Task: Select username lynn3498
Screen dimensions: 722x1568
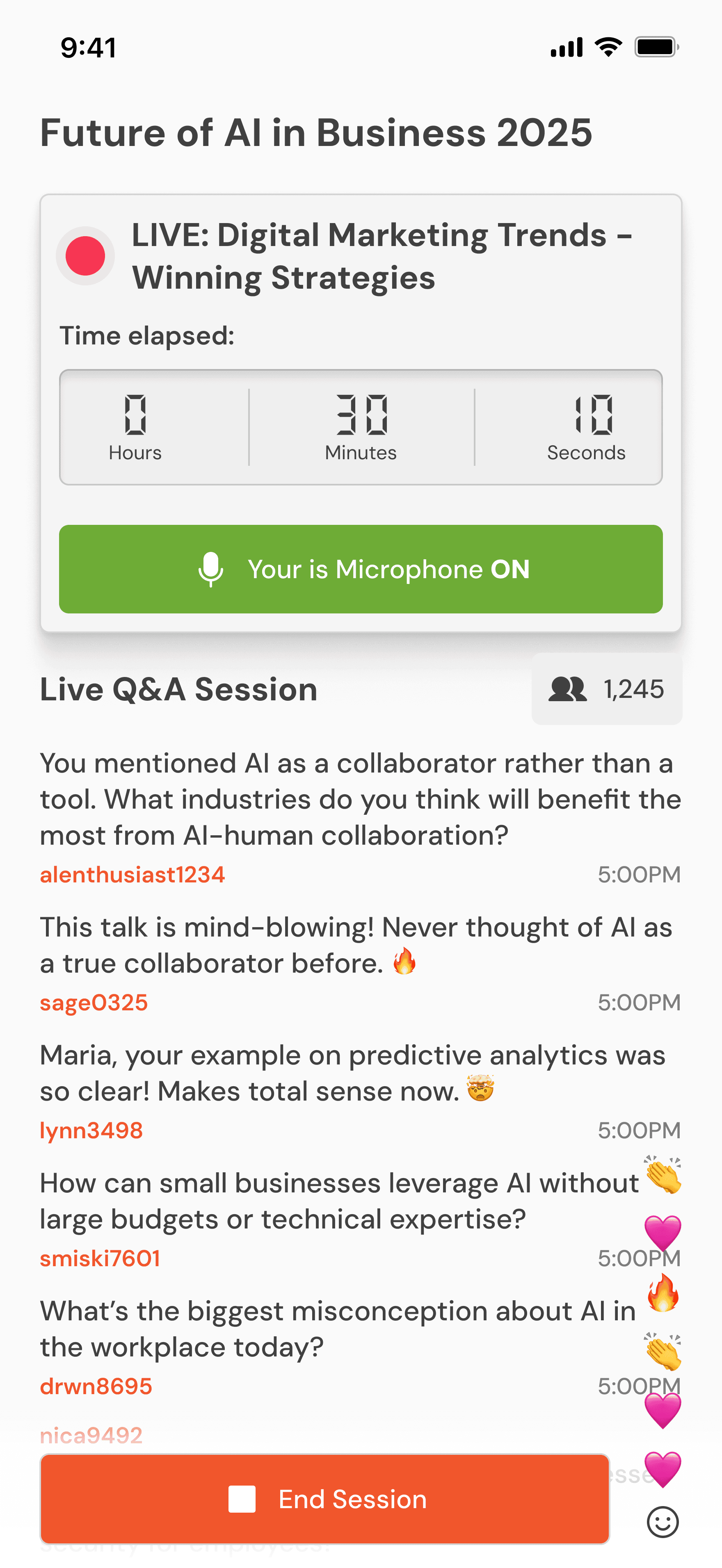Action: point(91,1130)
